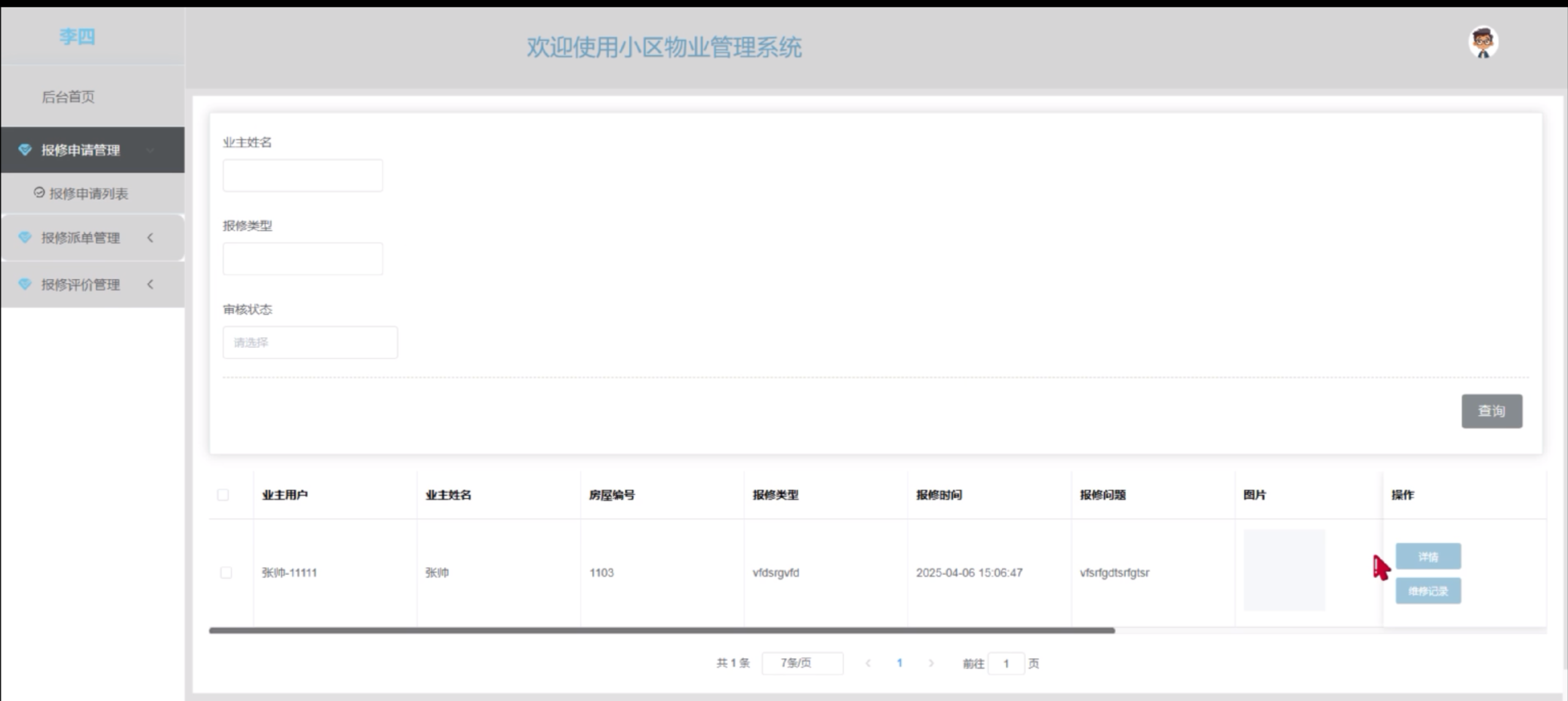The image size is (1568, 701).
Task: Click the horizontal scrollbar below the table
Action: click(661, 630)
